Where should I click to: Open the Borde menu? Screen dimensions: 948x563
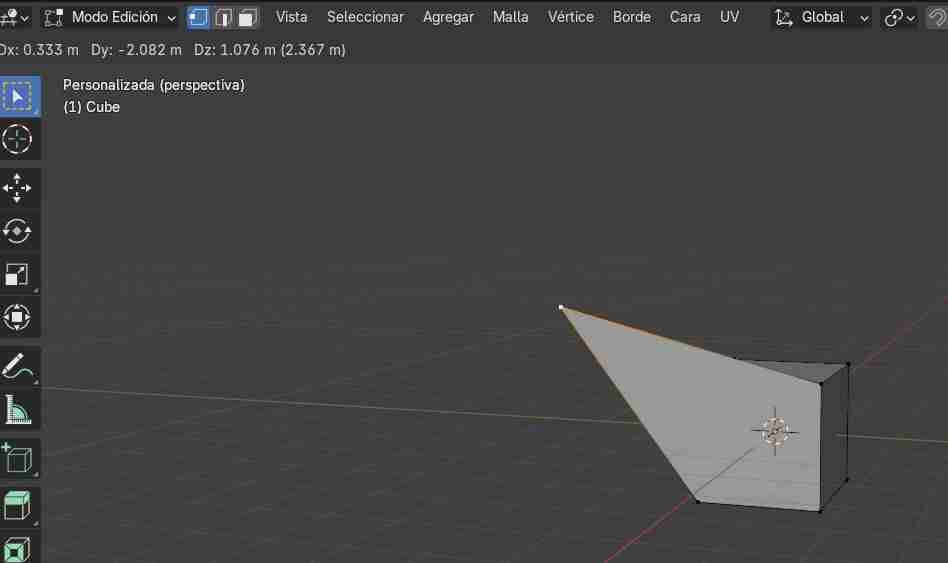[x=632, y=17]
